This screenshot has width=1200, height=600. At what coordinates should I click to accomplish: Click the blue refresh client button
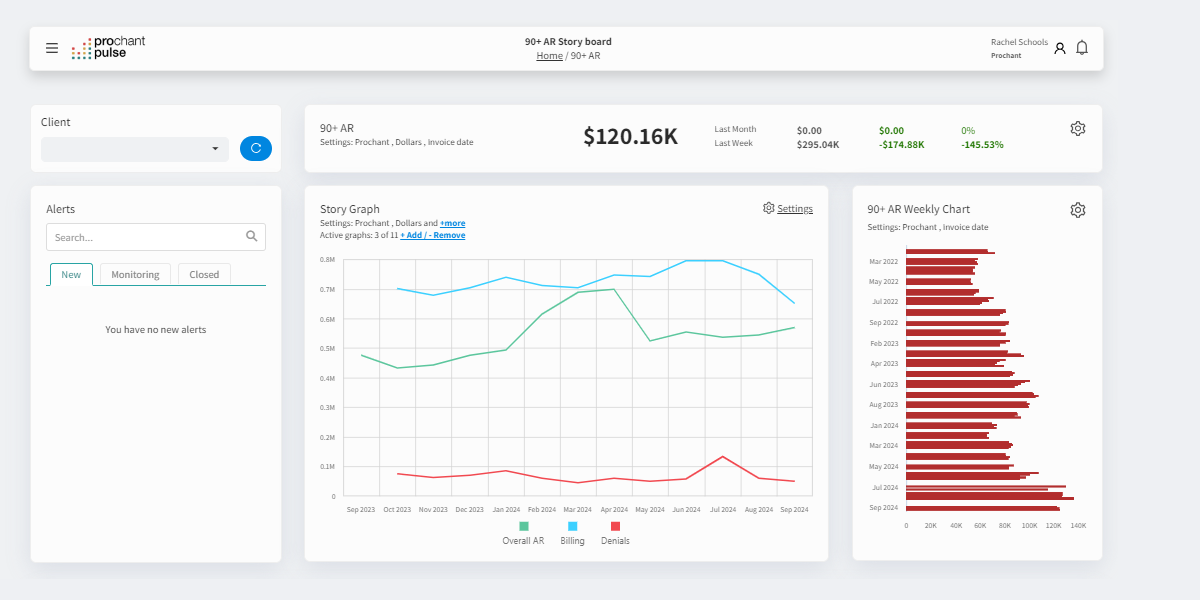coord(256,149)
